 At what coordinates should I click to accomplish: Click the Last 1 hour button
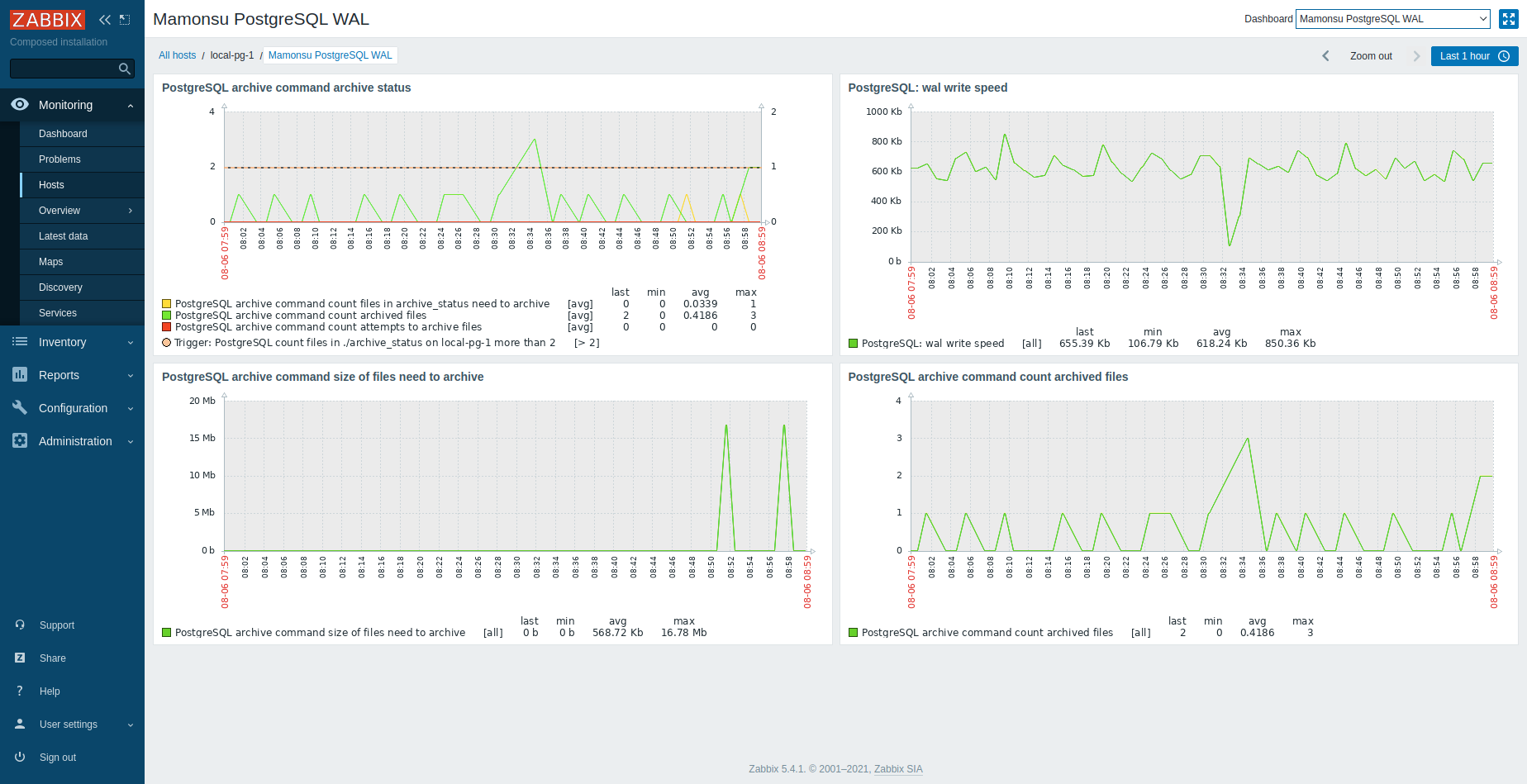click(1475, 56)
